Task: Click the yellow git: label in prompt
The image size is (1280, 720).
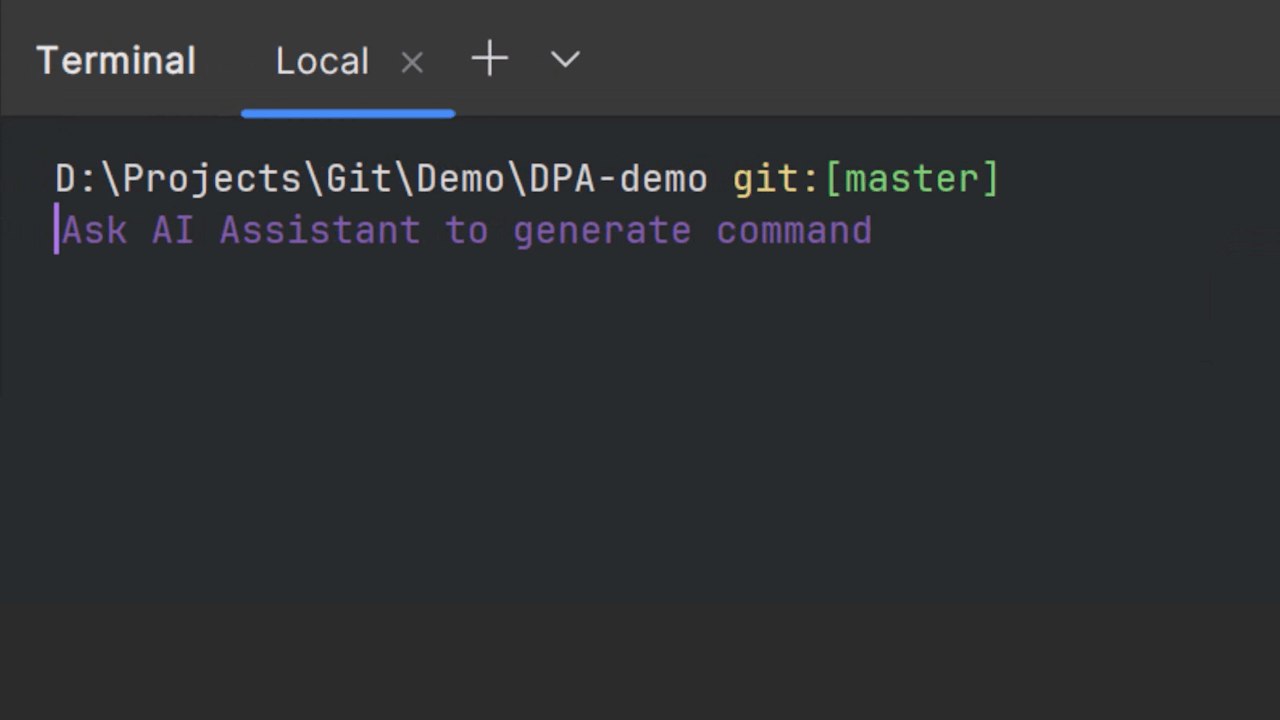Action: click(776, 179)
